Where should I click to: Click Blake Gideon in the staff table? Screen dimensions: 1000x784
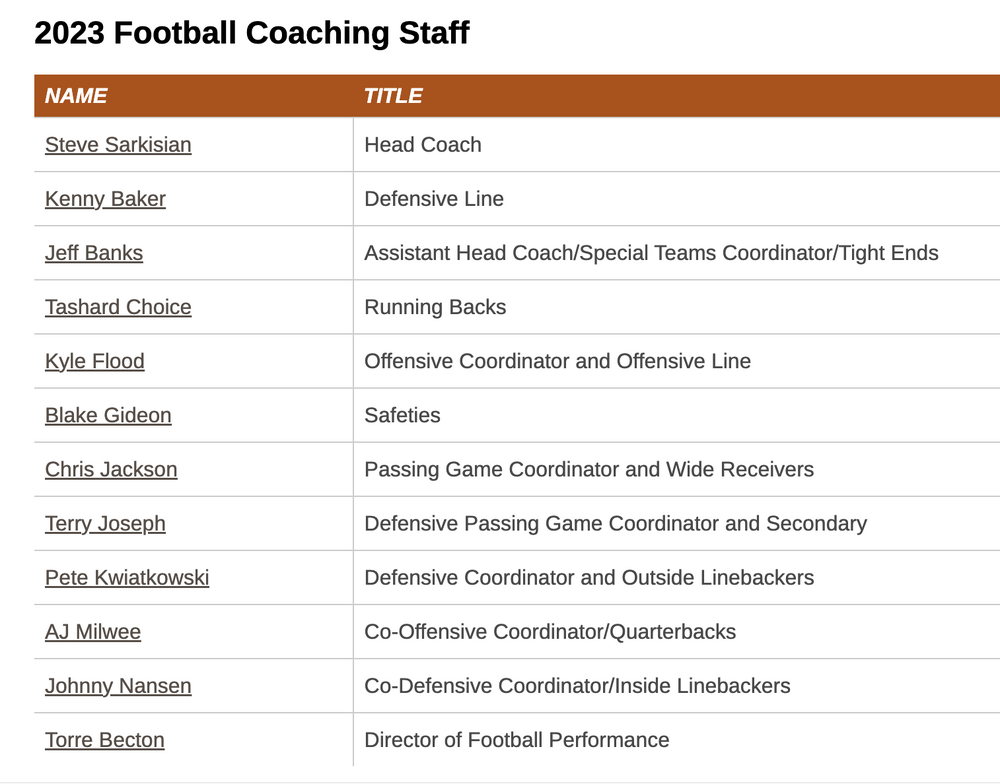point(108,415)
